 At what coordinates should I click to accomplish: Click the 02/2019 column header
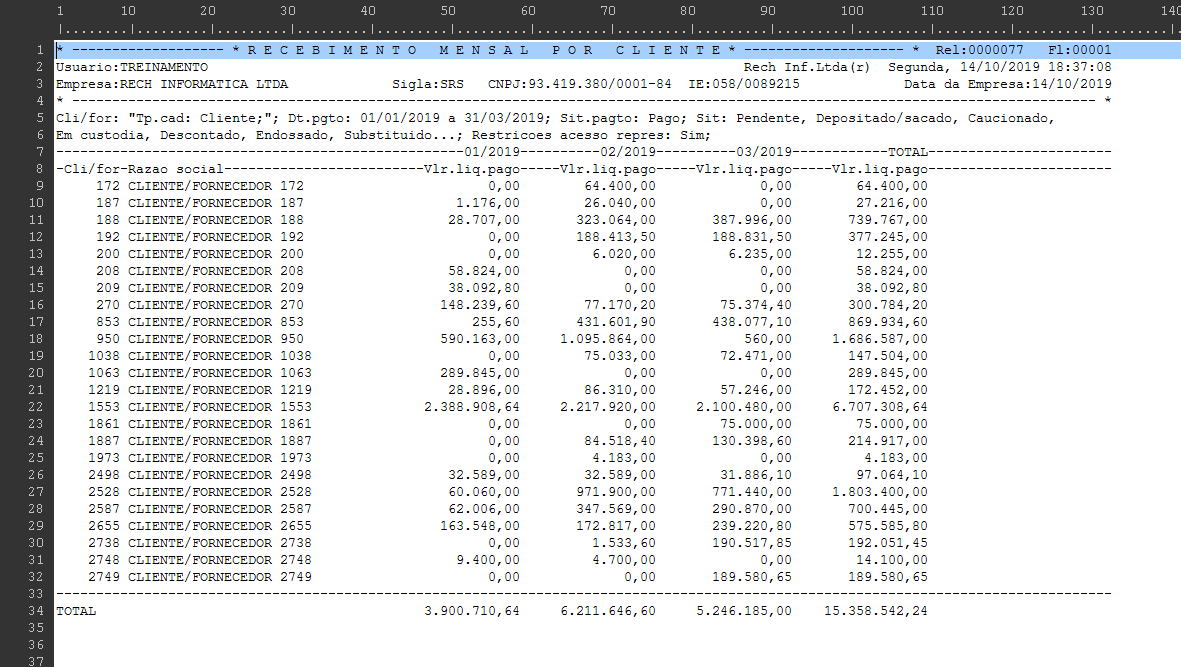(628, 152)
